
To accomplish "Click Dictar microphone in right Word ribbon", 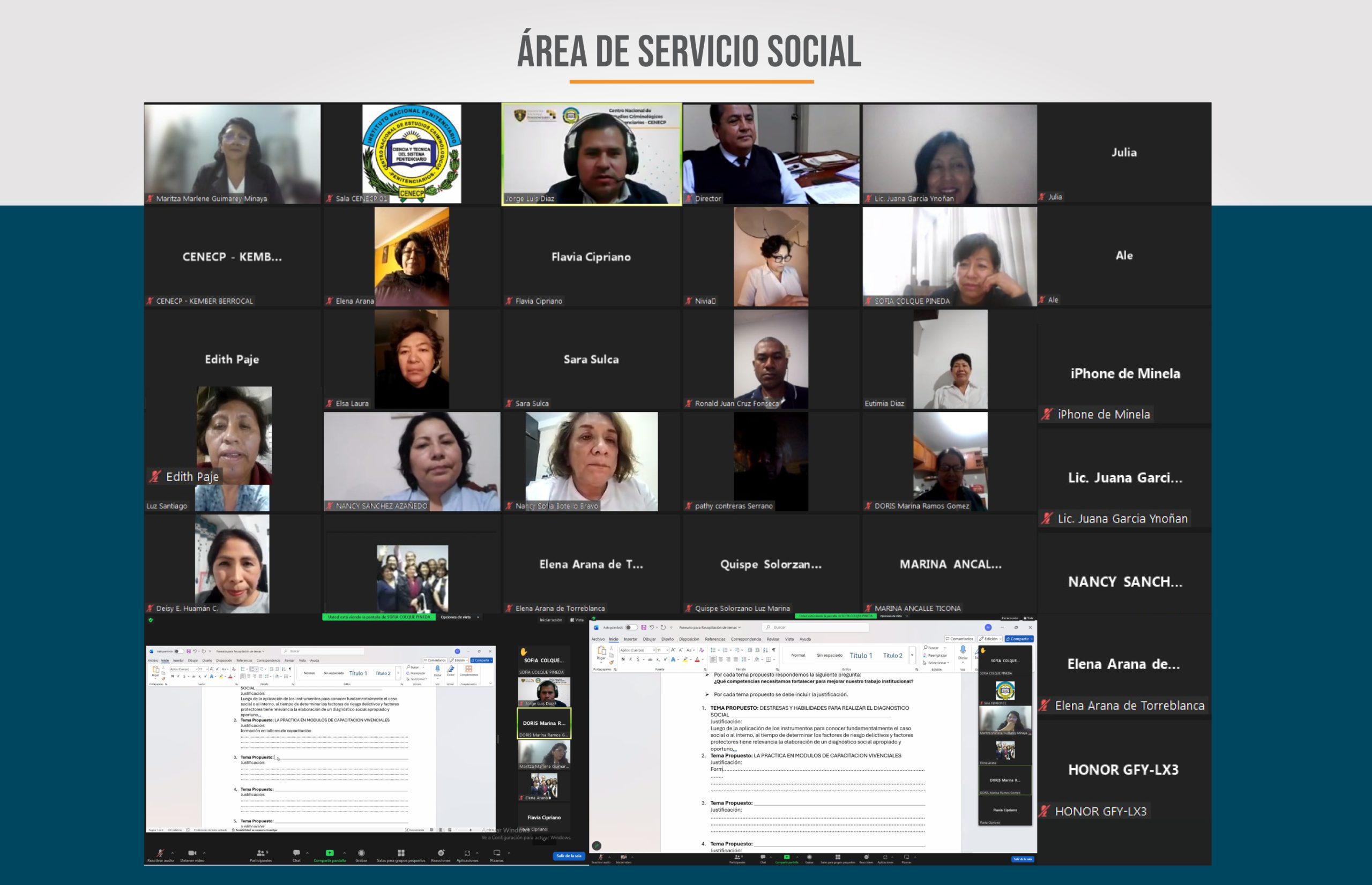I will pos(963,650).
